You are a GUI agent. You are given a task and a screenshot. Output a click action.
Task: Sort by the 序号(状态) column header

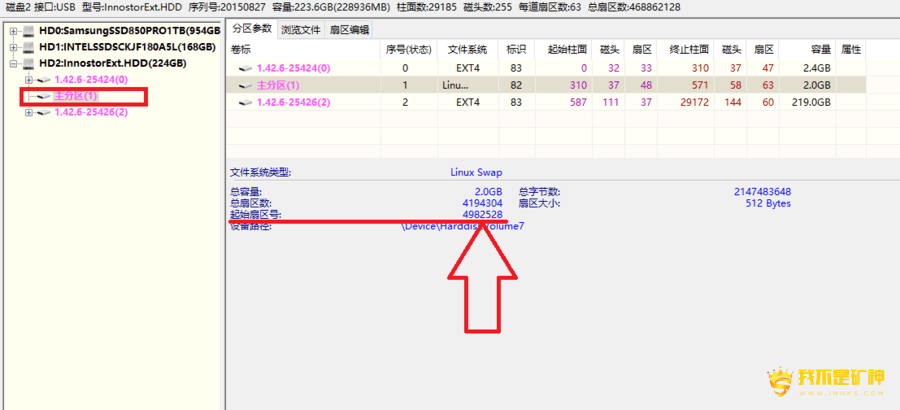[x=408, y=49]
